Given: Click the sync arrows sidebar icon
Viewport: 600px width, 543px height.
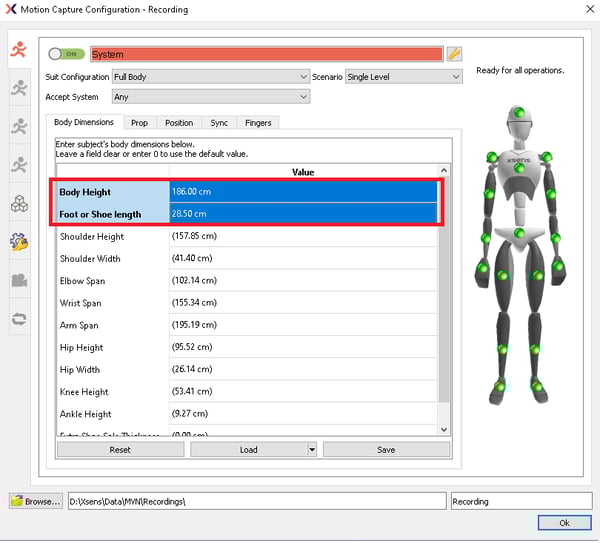Looking at the screenshot, I should [x=19, y=319].
